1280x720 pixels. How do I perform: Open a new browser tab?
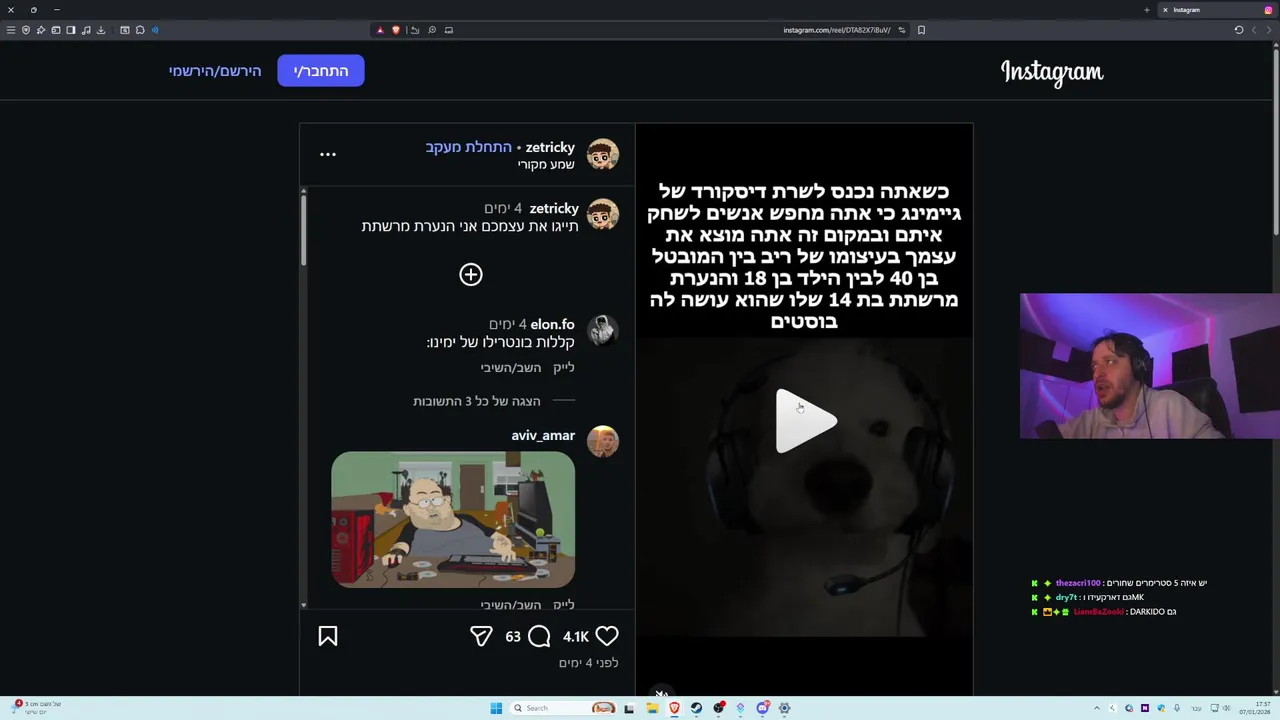(1146, 10)
